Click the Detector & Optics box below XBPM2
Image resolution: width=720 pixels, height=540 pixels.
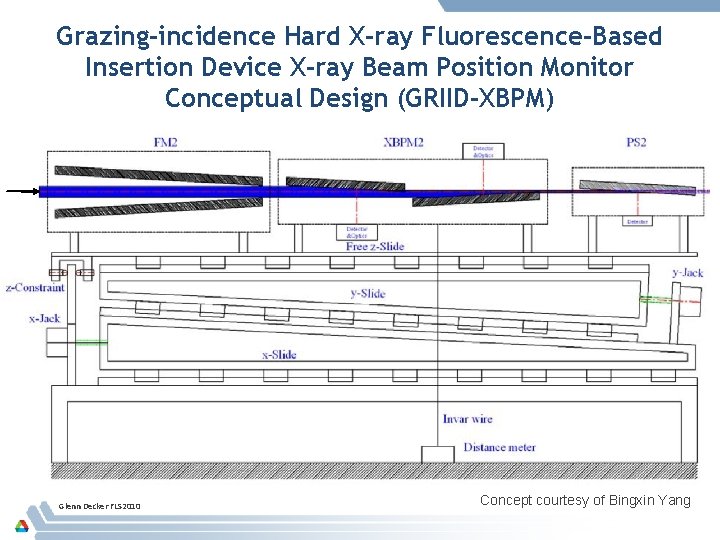click(x=357, y=232)
